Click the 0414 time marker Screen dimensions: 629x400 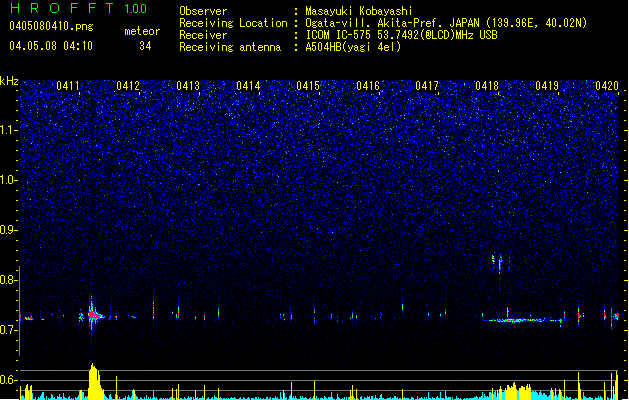tap(248, 86)
